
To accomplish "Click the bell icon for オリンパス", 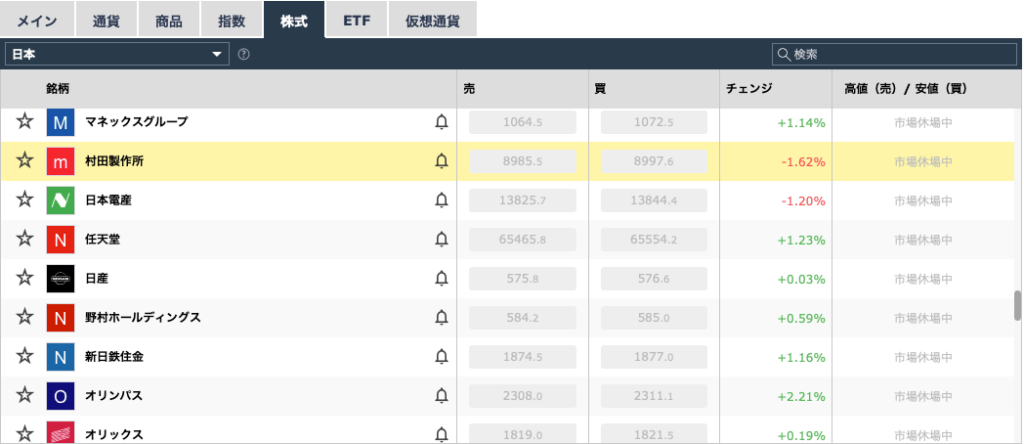I will click(441, 396).
